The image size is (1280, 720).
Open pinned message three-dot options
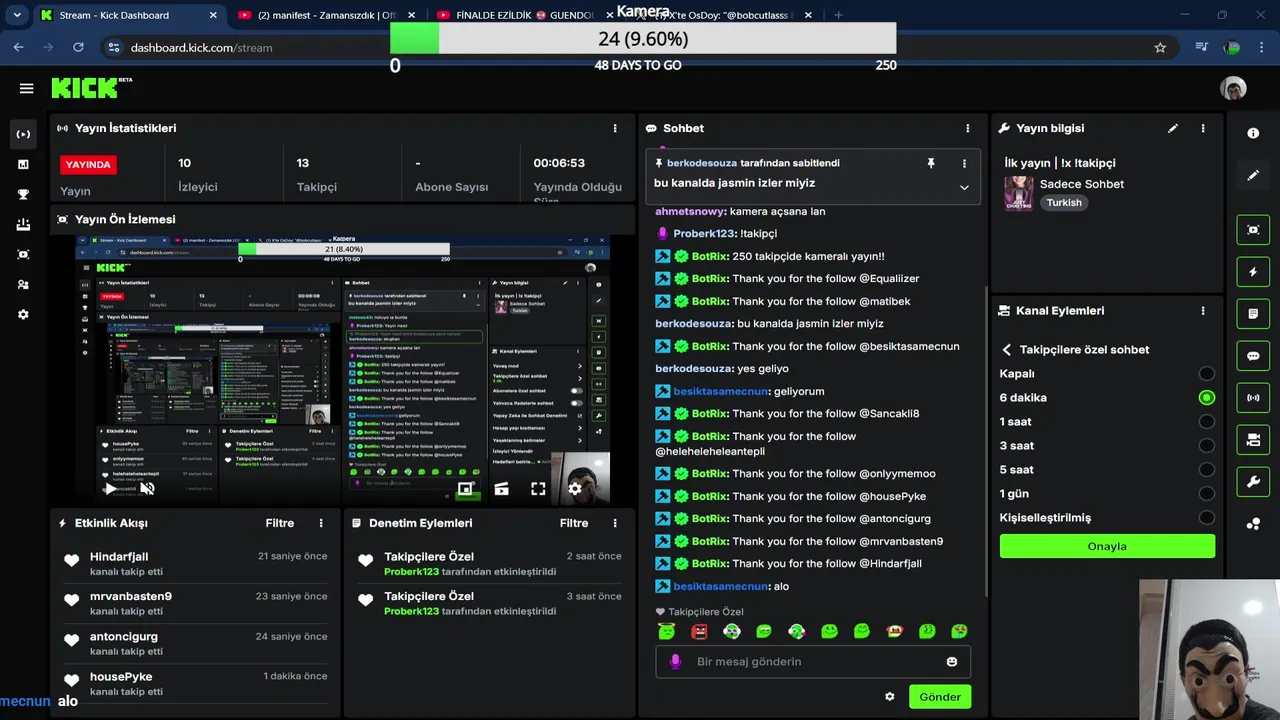tap(964, 163)
